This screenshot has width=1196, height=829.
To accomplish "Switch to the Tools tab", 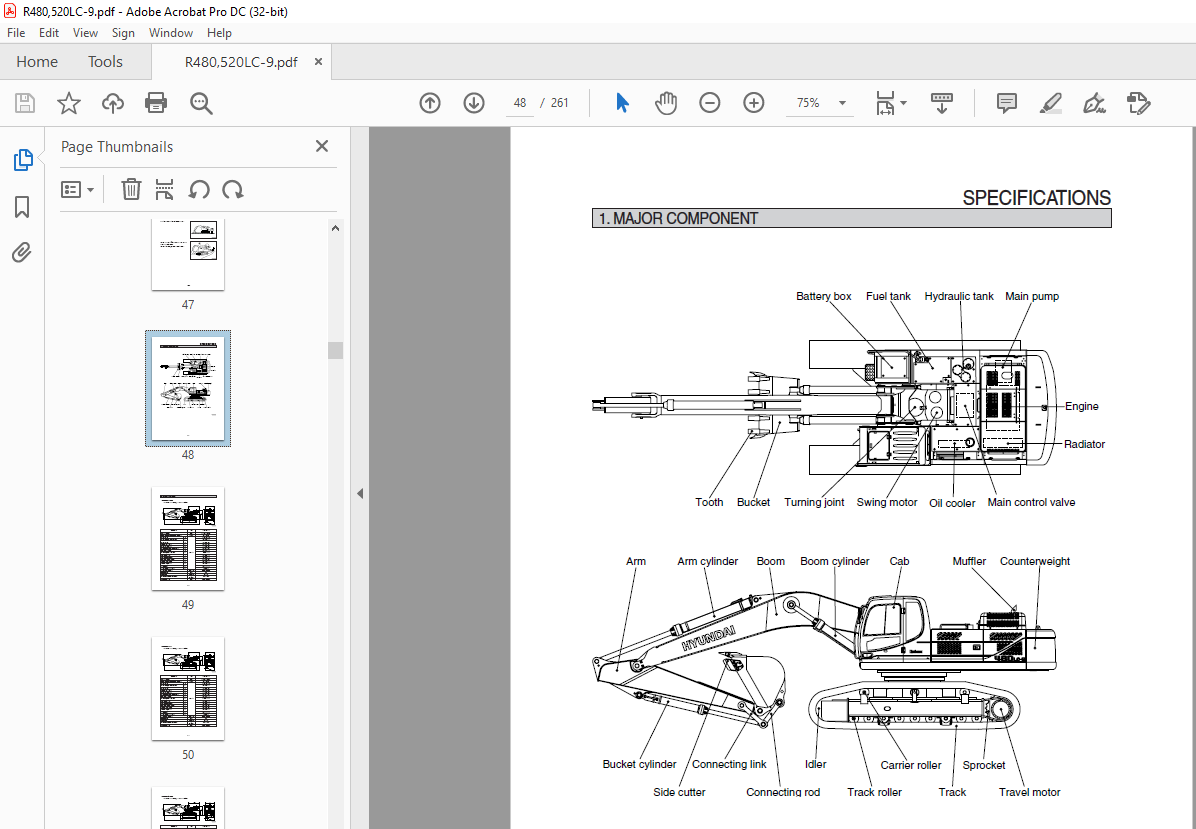I will pyautogui.click(x=105, y=62).
